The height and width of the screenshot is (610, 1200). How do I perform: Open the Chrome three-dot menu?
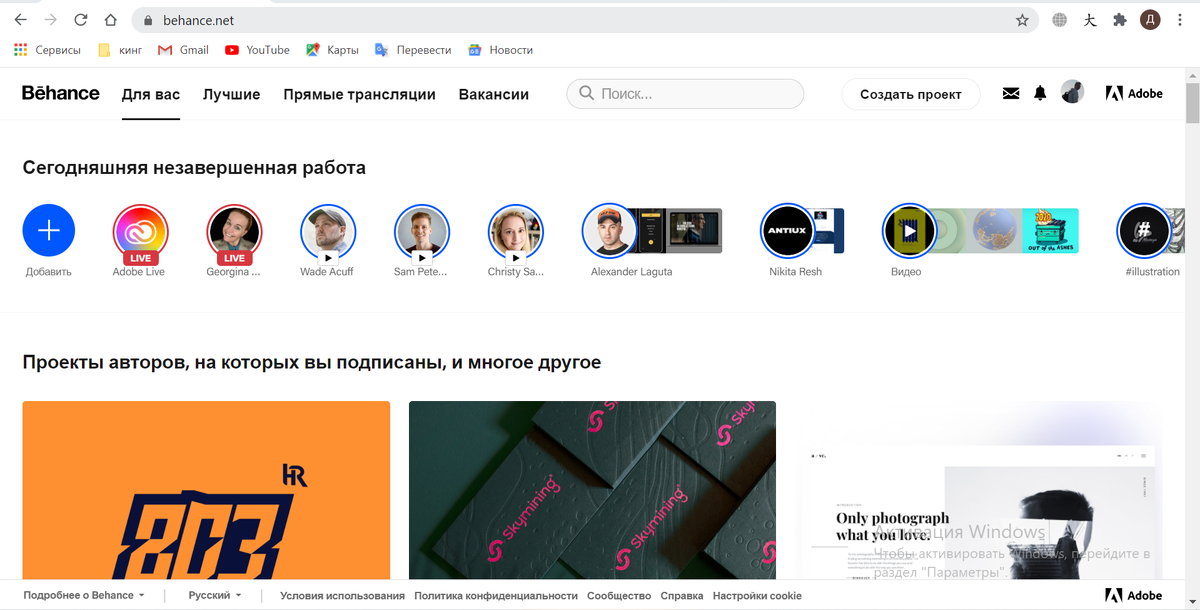click(x=1180, y=19)
